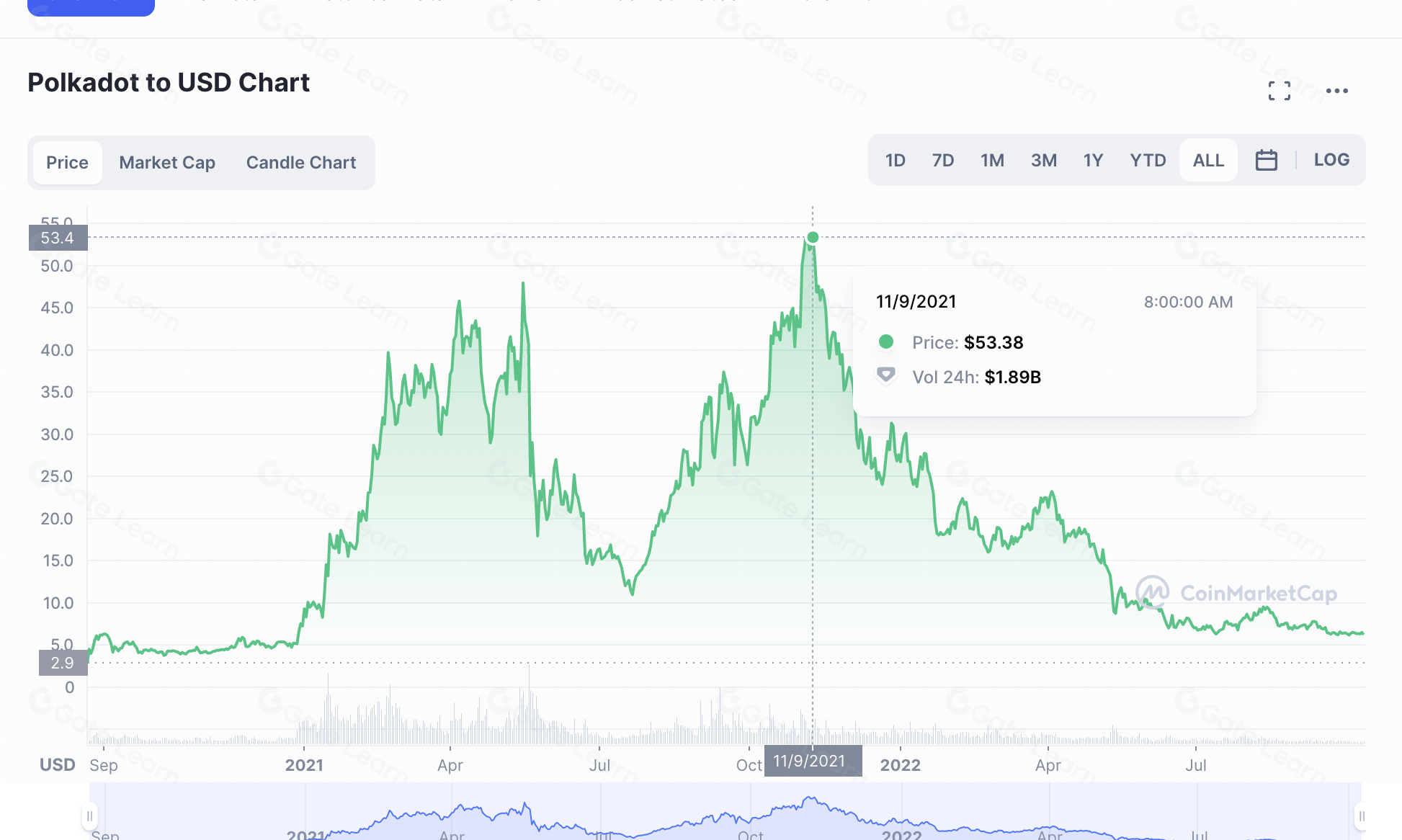Open the calendar date range picker

click(x=1266, y=160)
